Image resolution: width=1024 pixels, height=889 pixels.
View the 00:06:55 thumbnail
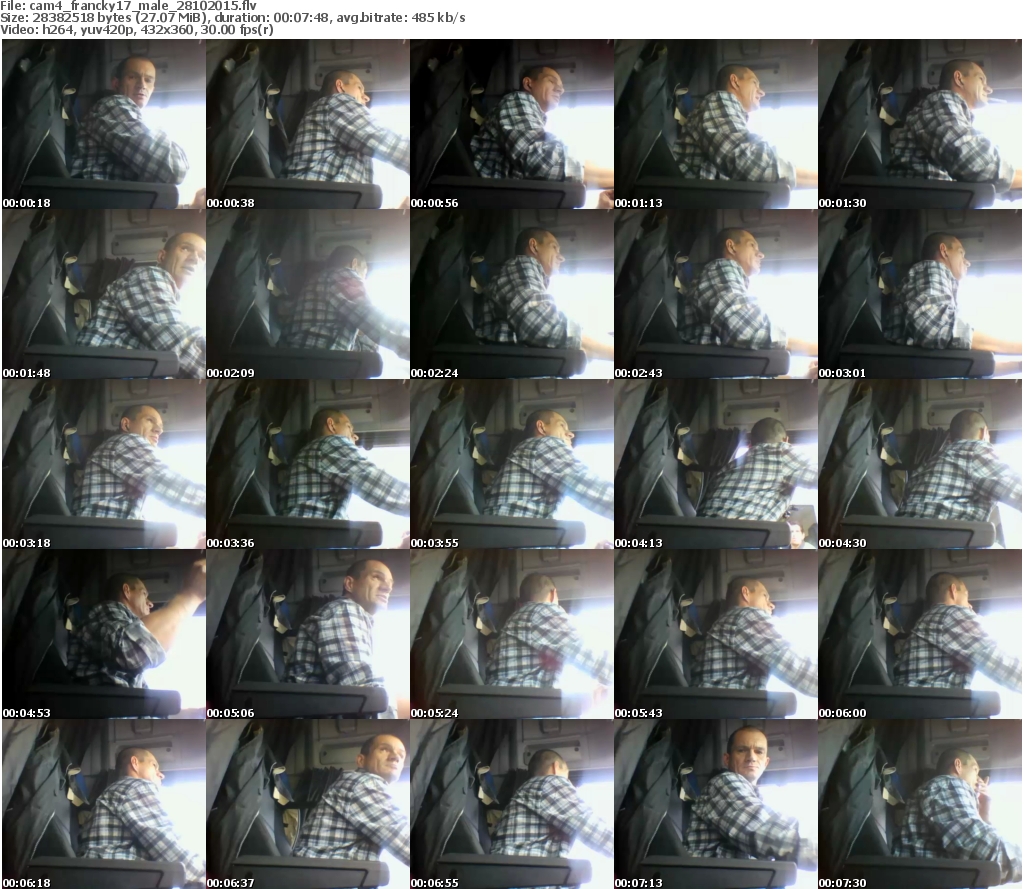(512, 804)
